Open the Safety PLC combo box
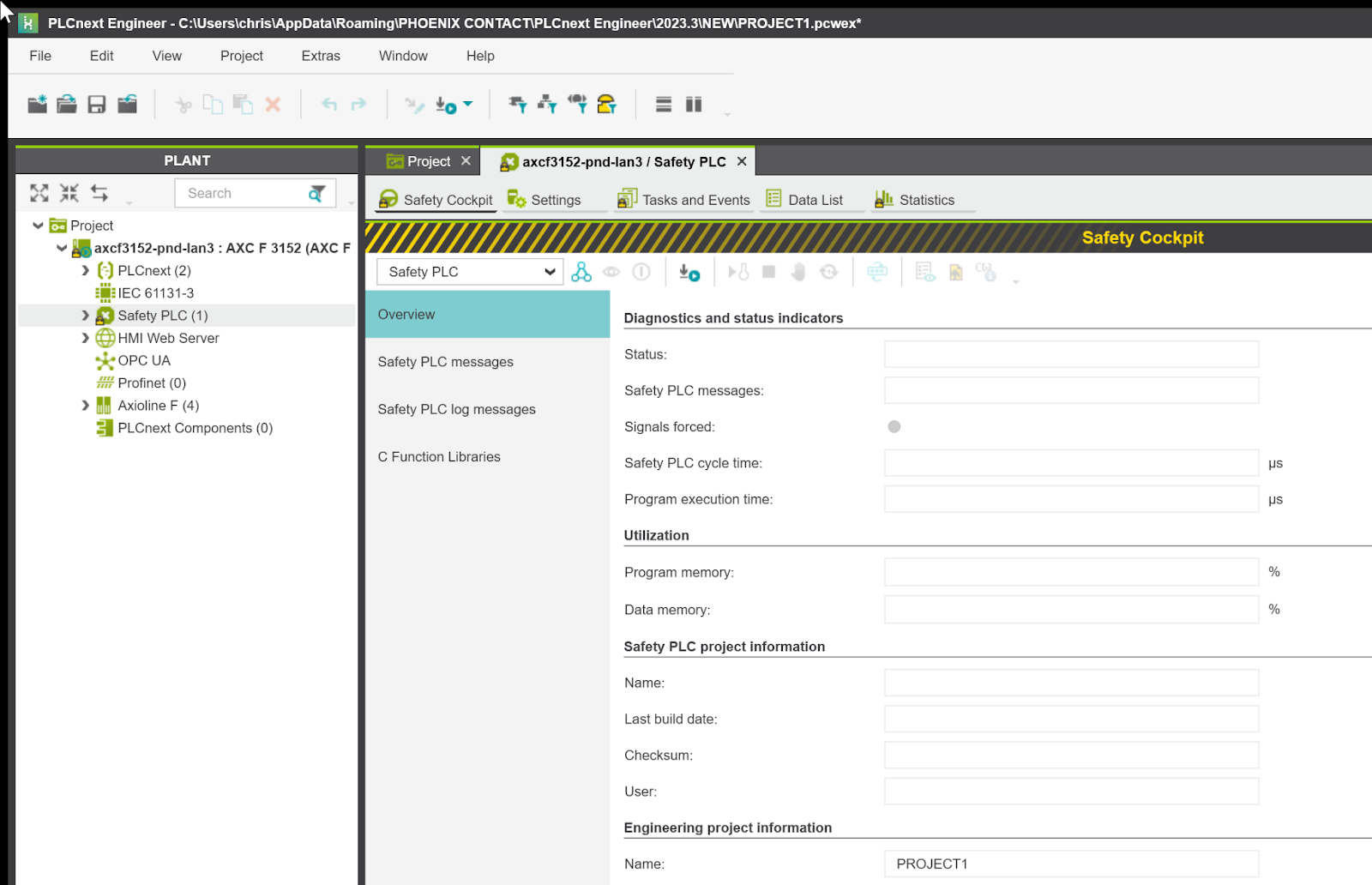This screenshot has width=1372, height=885. click(470, 272)
